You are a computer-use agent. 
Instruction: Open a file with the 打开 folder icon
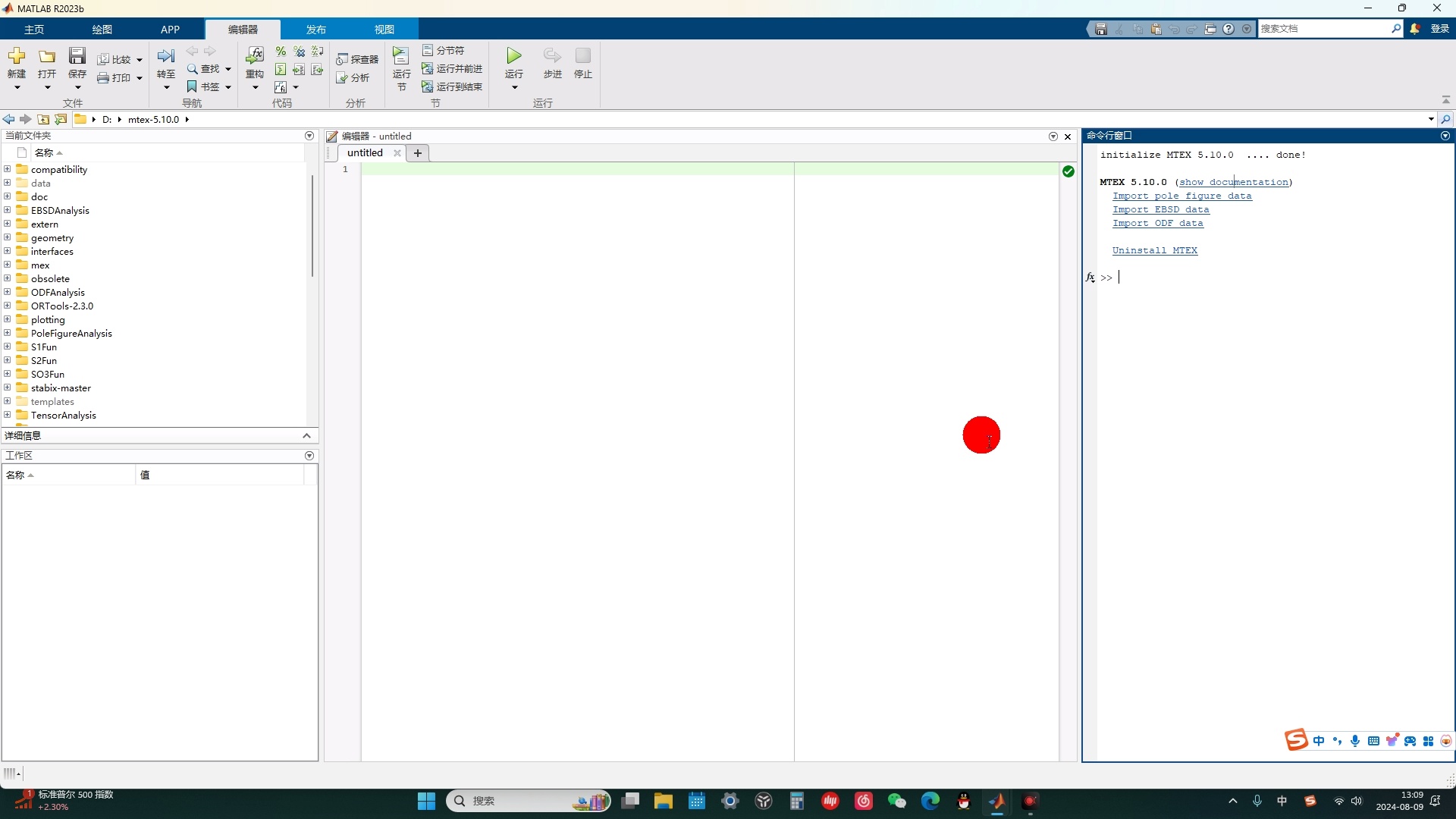coord(47,56)
